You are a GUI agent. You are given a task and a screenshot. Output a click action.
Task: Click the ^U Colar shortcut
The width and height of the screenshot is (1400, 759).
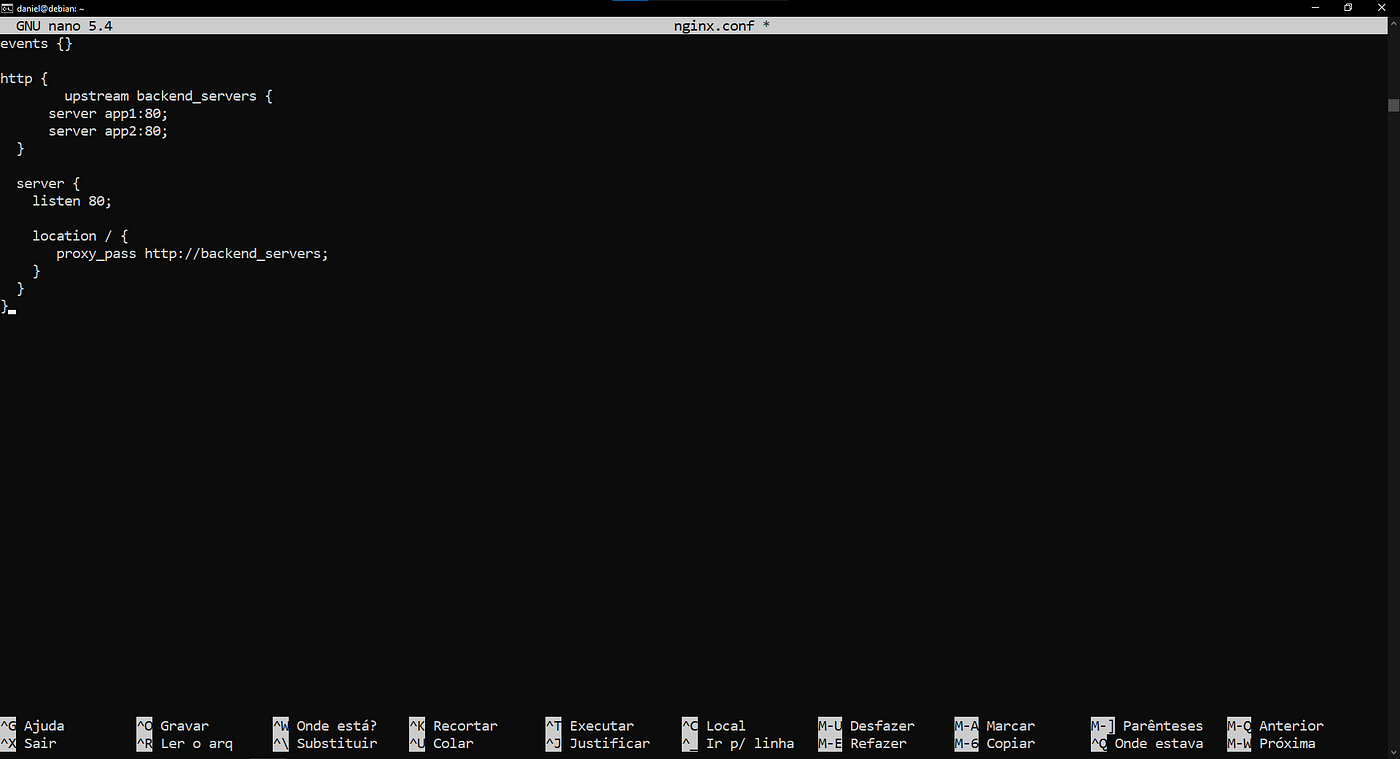coord(441,743)
